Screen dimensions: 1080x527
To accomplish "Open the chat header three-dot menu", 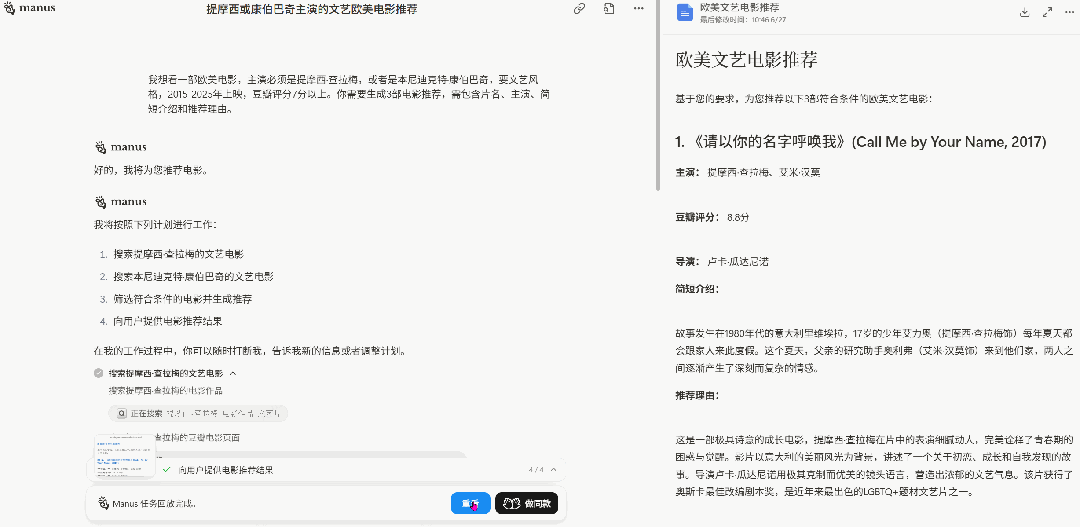I will [x=638, y=9].
